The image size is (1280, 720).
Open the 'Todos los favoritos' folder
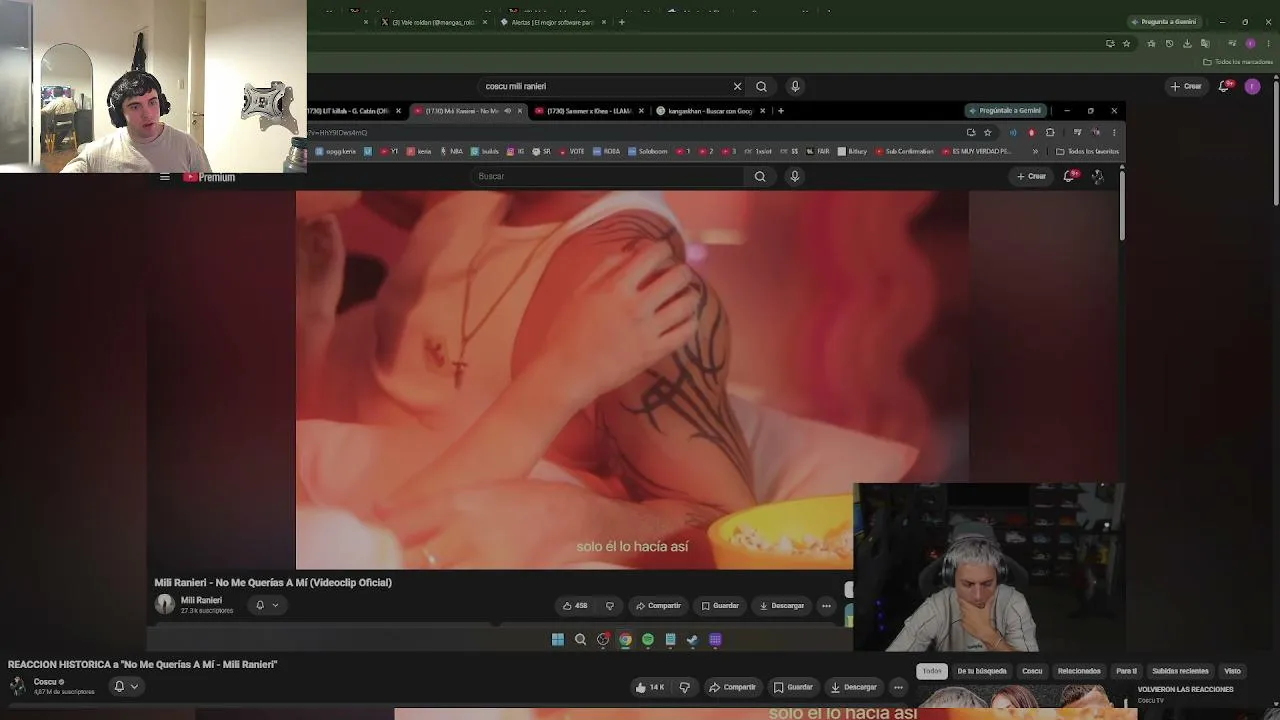click(1088, 152)
